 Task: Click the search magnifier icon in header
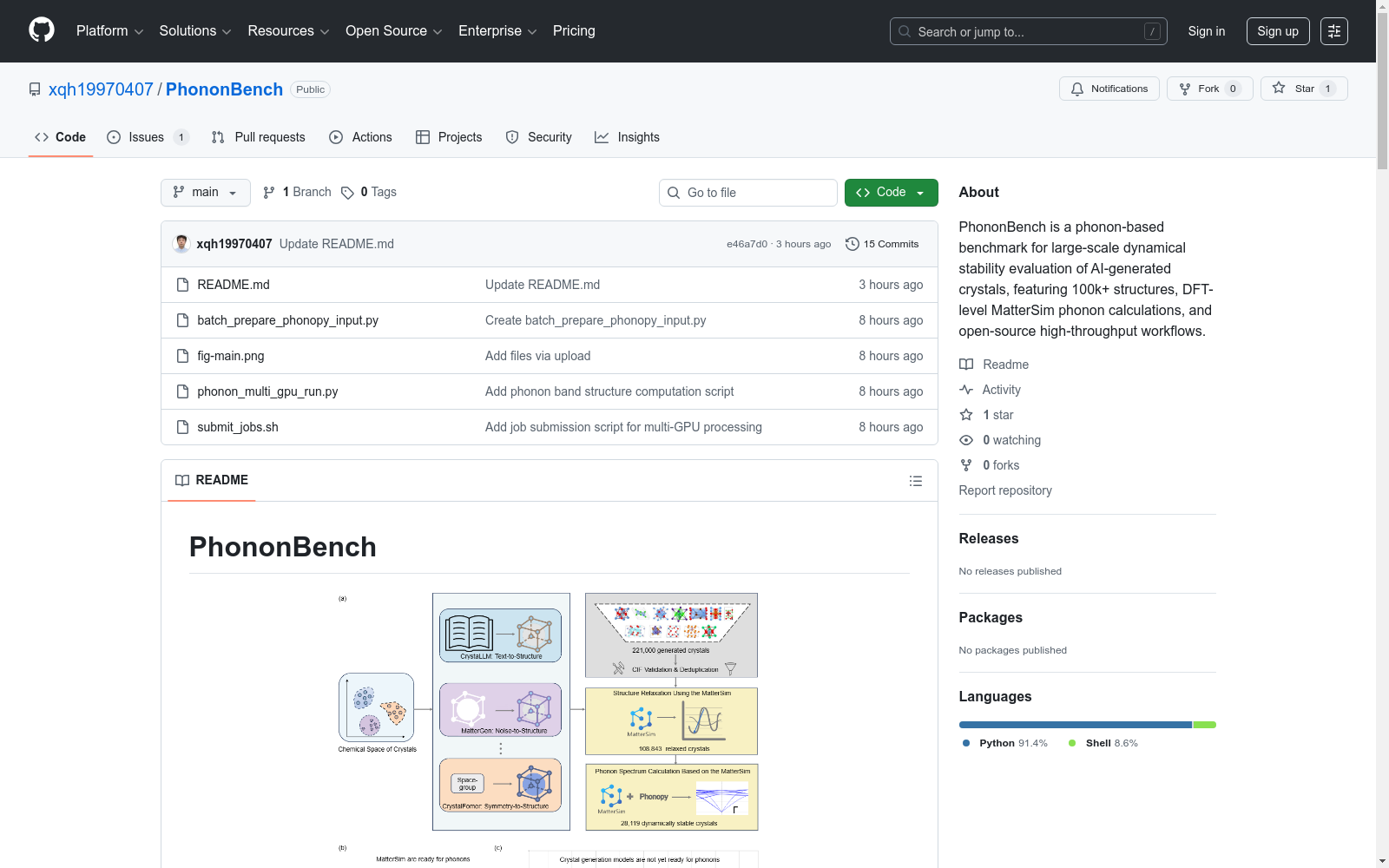pyautogui.click(x=905, y=31)
